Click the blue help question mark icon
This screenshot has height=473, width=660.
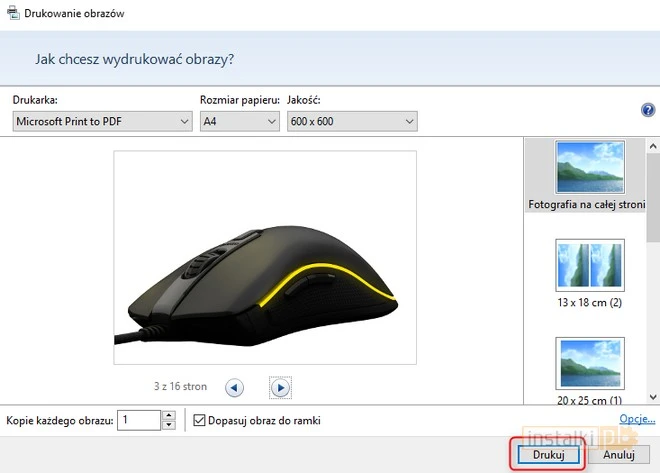tap(647, 111)
